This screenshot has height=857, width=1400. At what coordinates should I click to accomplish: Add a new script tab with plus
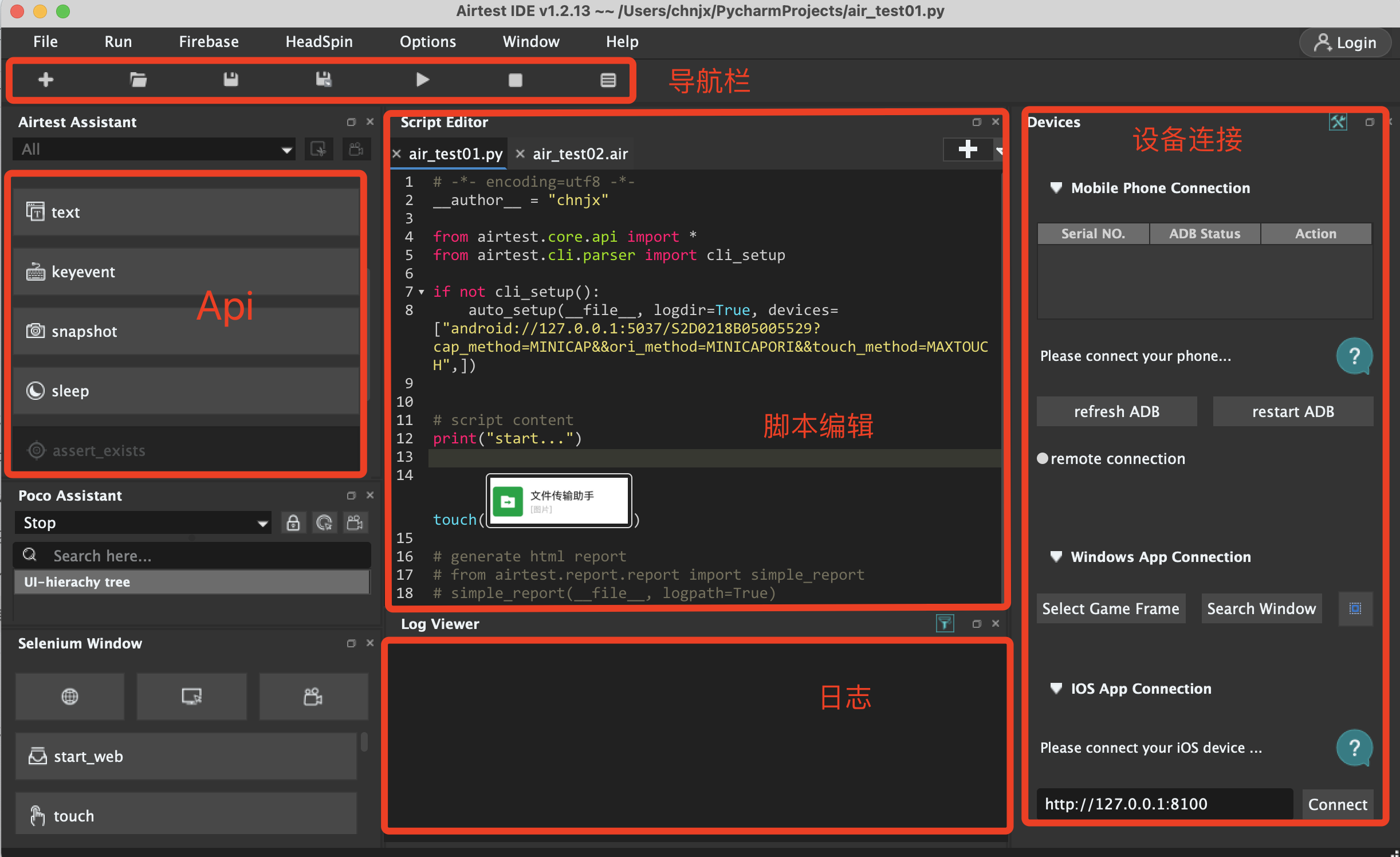coord(968,150)
